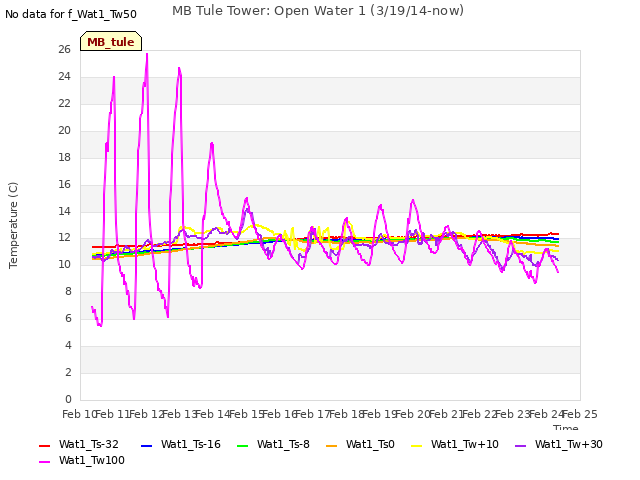This screenshot has width=640, height=480.
Task: Click the Wat1_Tw100 legend label
Action: tap(92, 460)
